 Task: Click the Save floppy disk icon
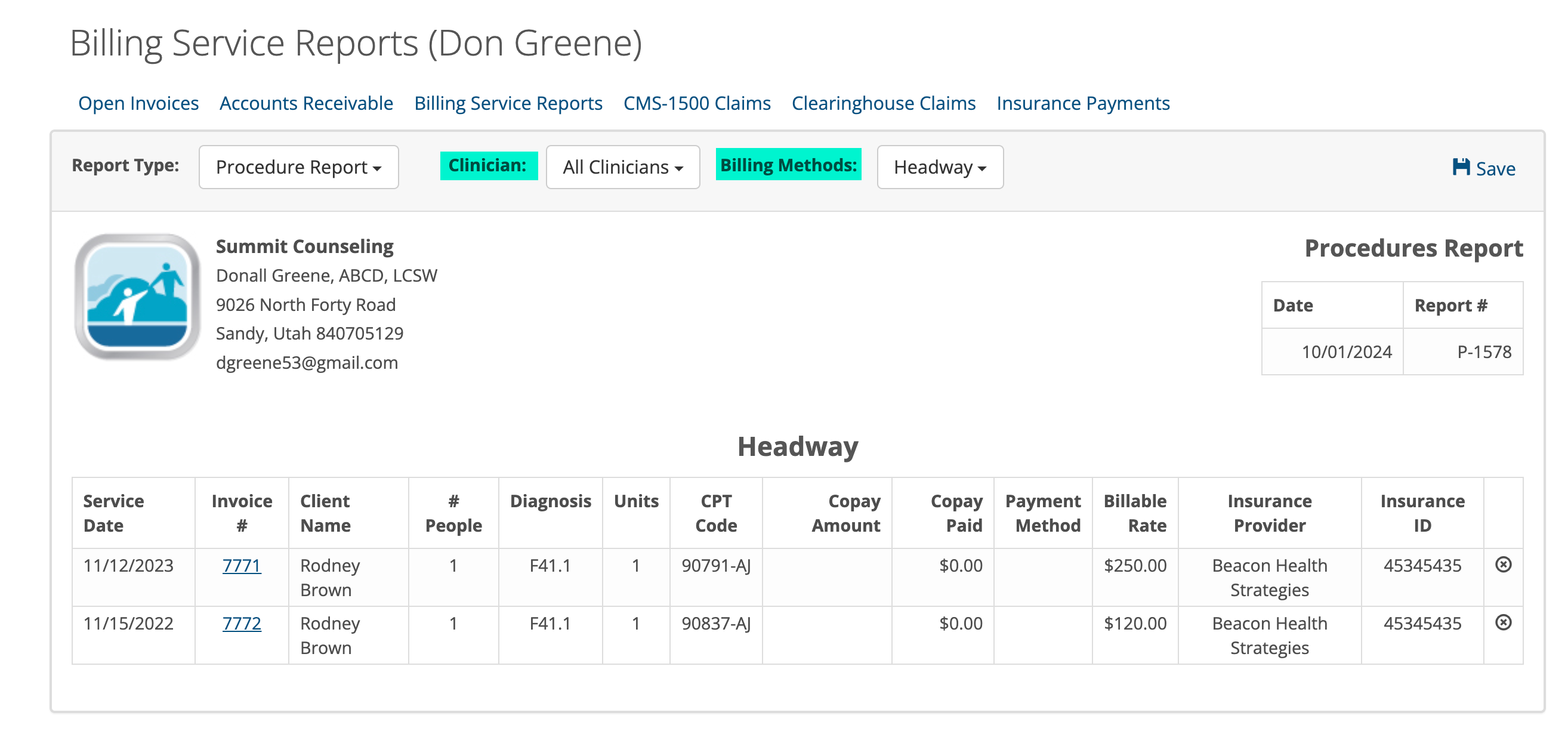pos(1461,166)
